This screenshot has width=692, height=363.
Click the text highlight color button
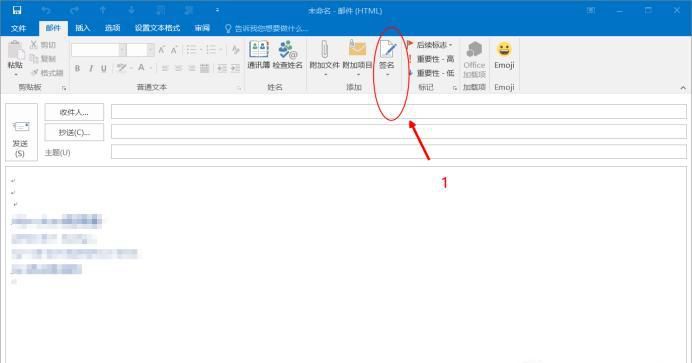point(121,68)
